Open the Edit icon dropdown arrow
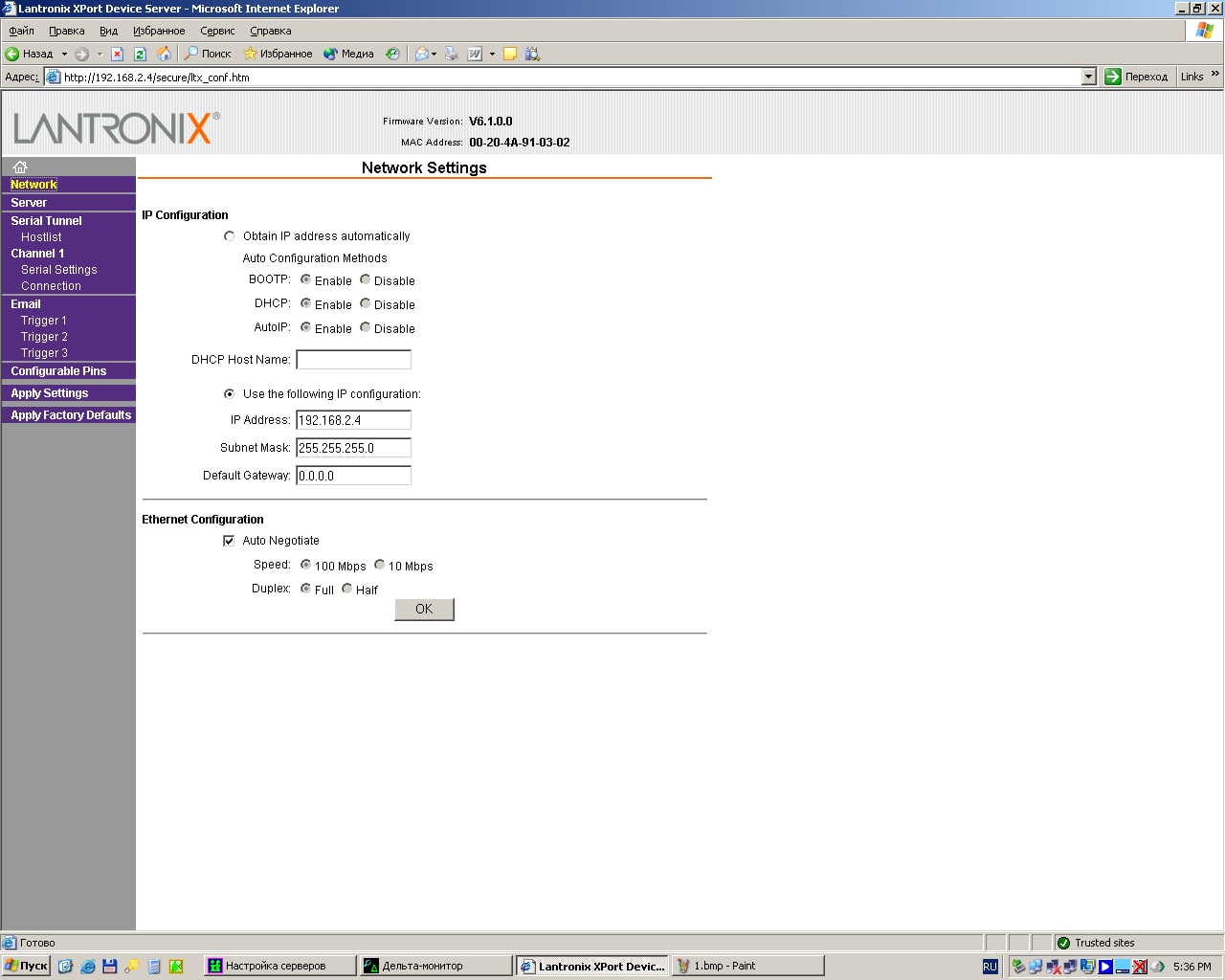The width and height of the screenshot is (1225, 980). (x=492, y=54)
